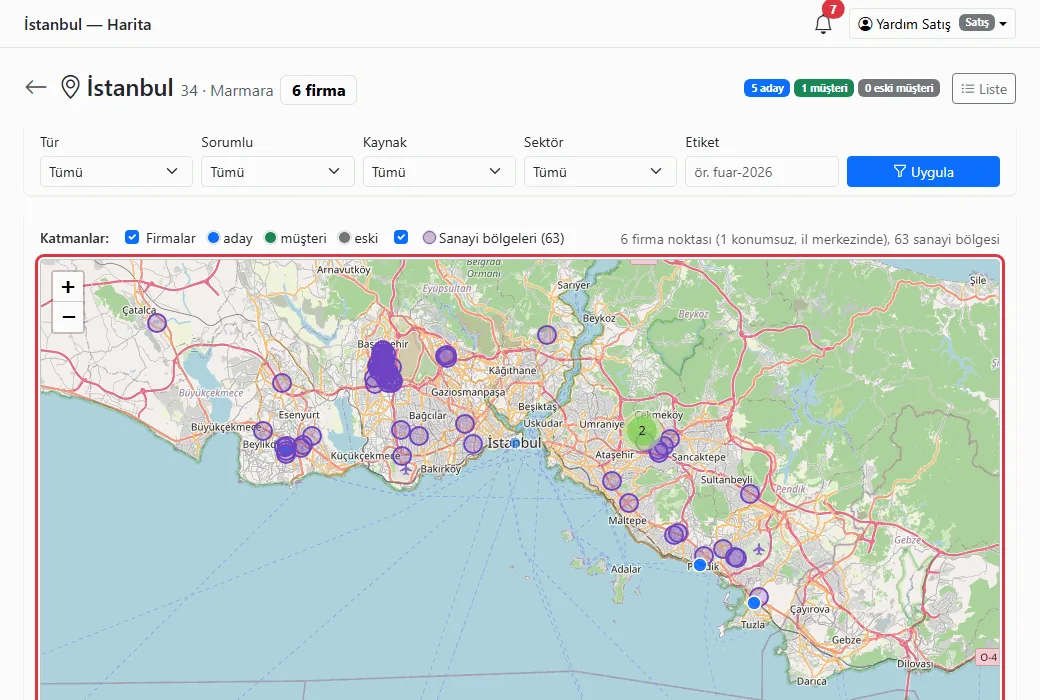Screen dimensions: 1040x700
Task: Open the Sorumlu dropdown
Action: pyautogui.click(x=278, y=172)
